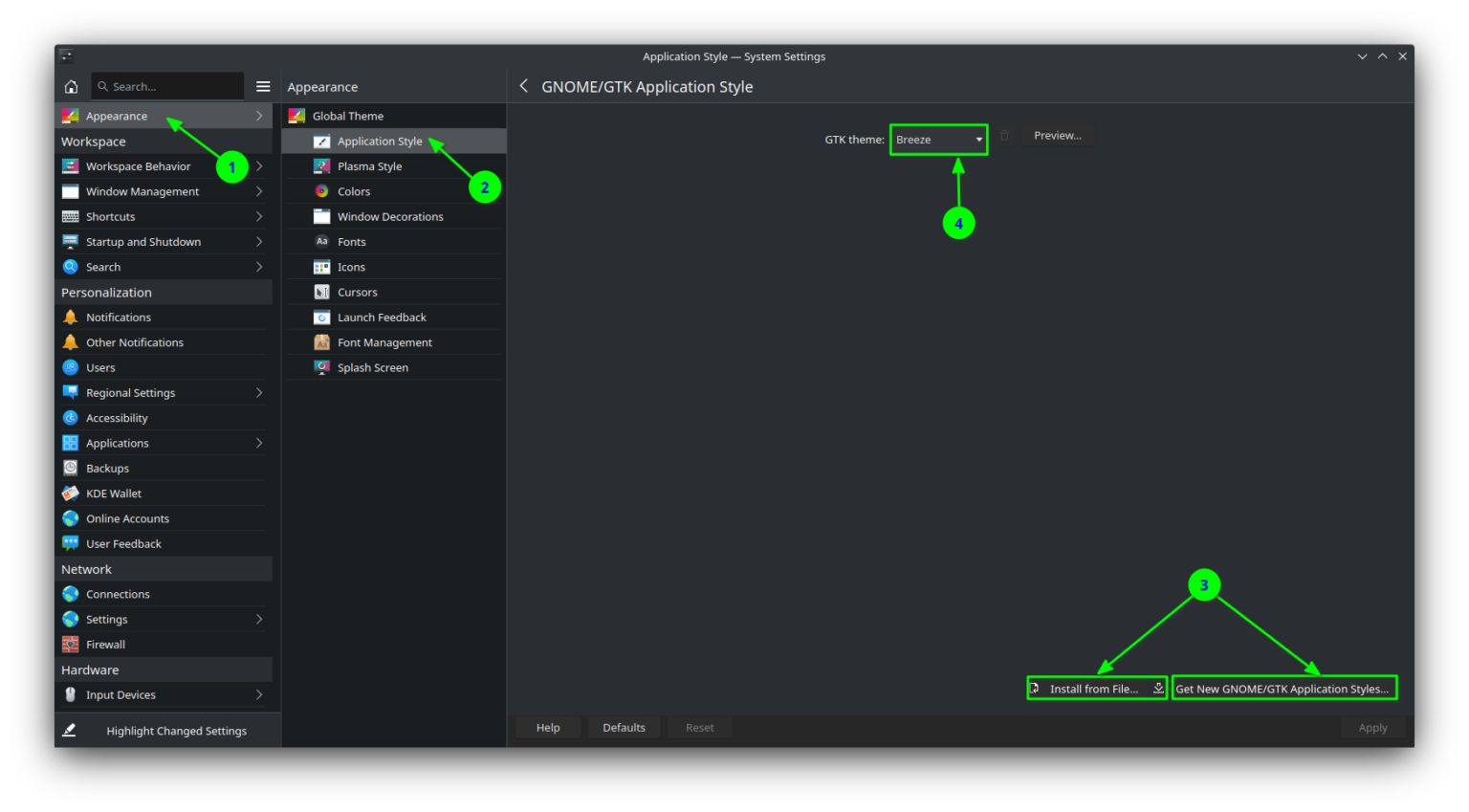Open the Preview dialog

click(x=1057, y=135)
